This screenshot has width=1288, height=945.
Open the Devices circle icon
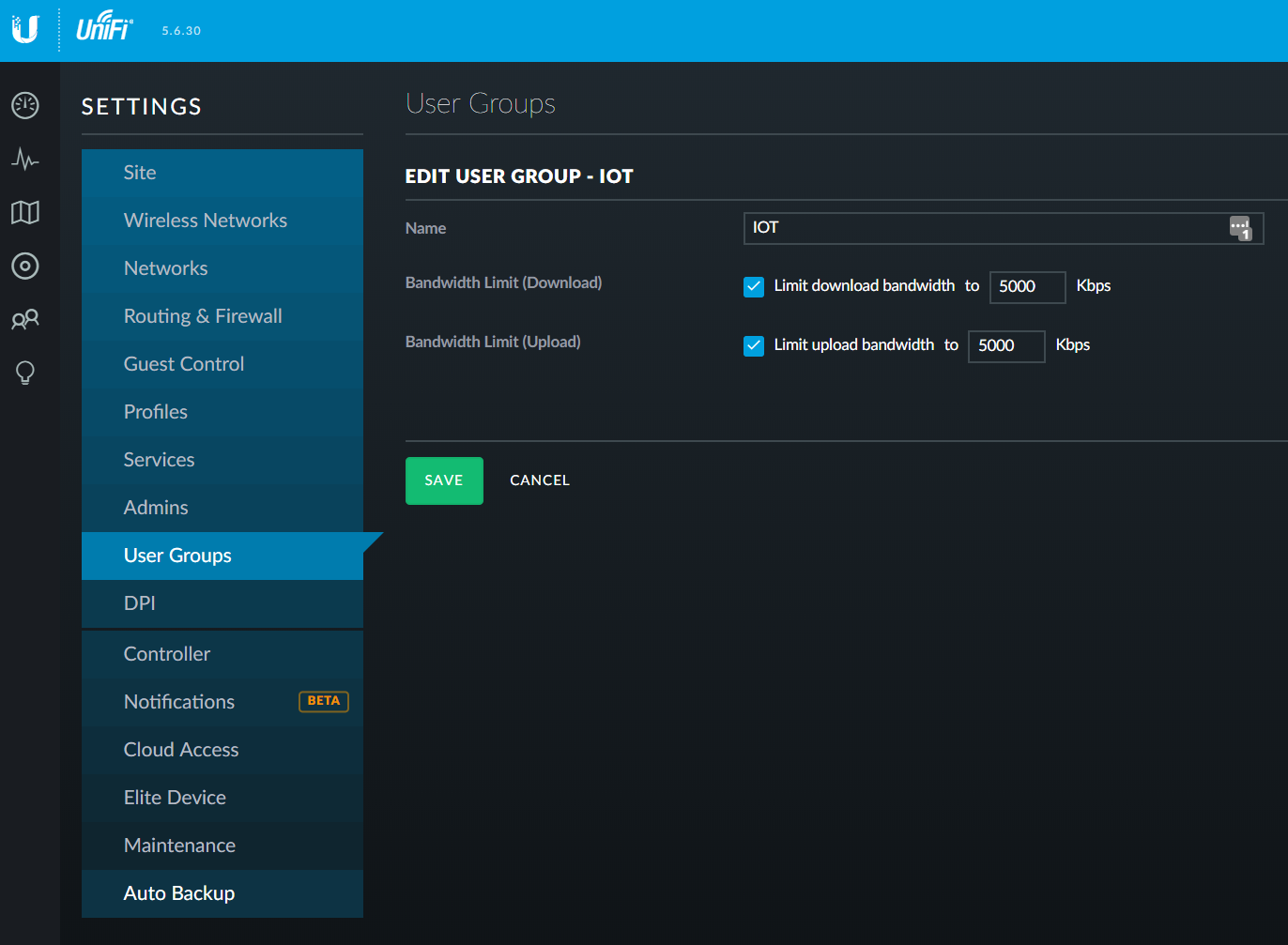coord(25,266)
